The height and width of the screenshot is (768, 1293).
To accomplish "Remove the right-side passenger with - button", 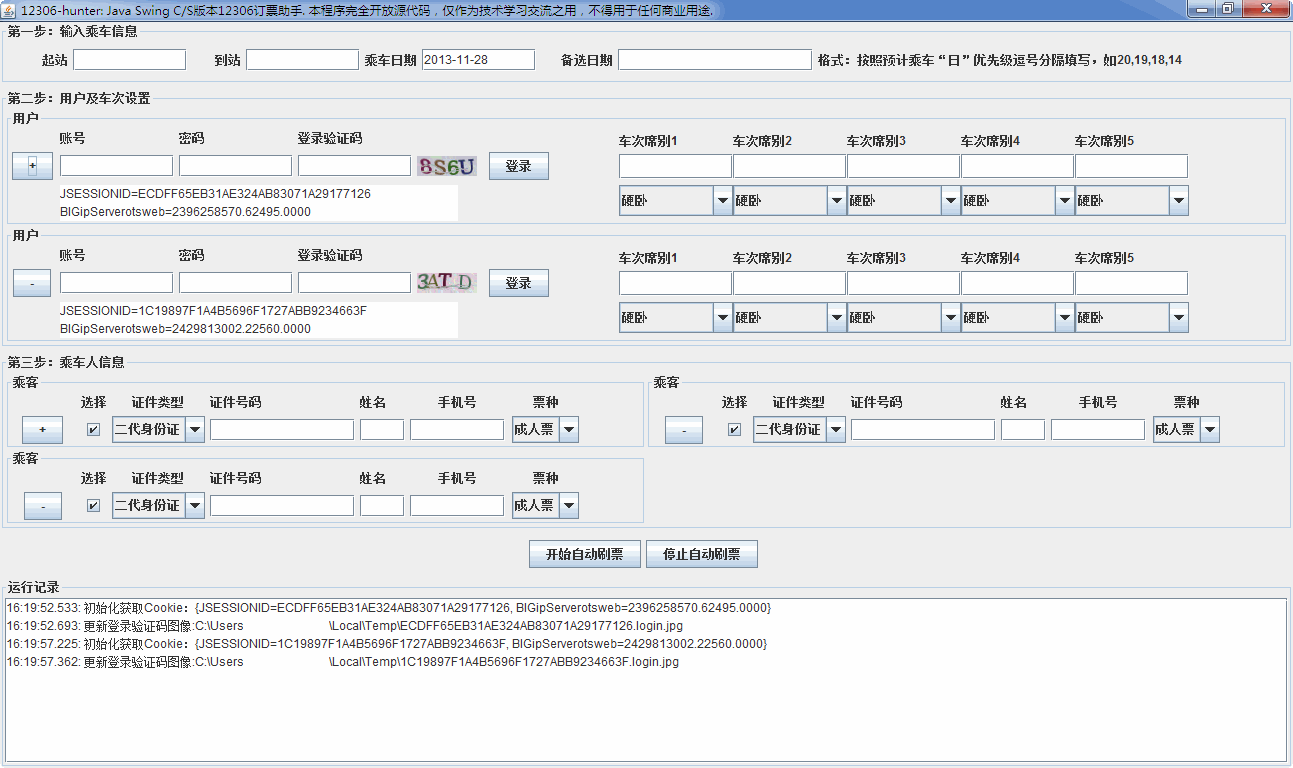I will point(683,430).
